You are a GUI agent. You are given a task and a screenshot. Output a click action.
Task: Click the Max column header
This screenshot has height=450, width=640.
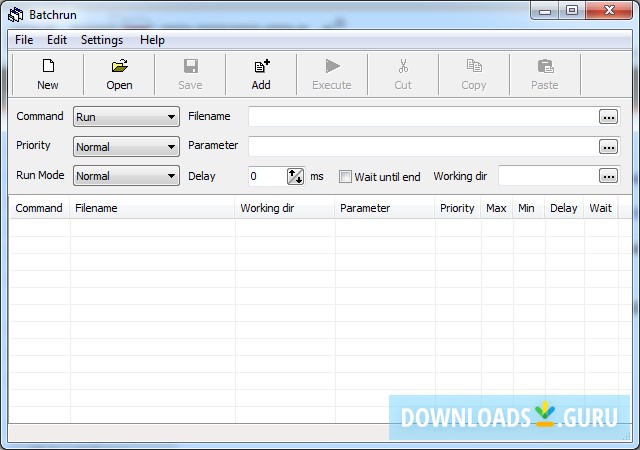pyautogui.click(x=497, y=208)
